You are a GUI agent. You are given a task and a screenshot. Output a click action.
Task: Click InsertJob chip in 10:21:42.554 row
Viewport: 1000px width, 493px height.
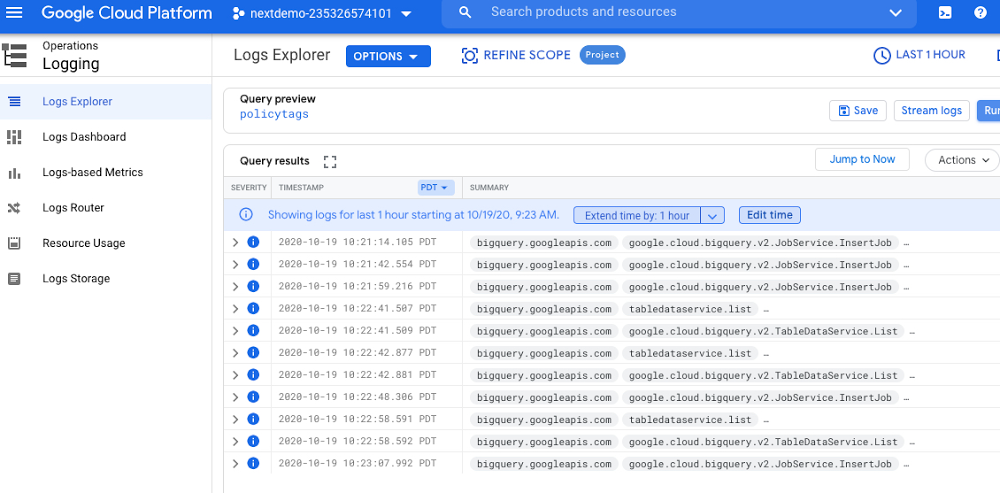click(760, 265)
